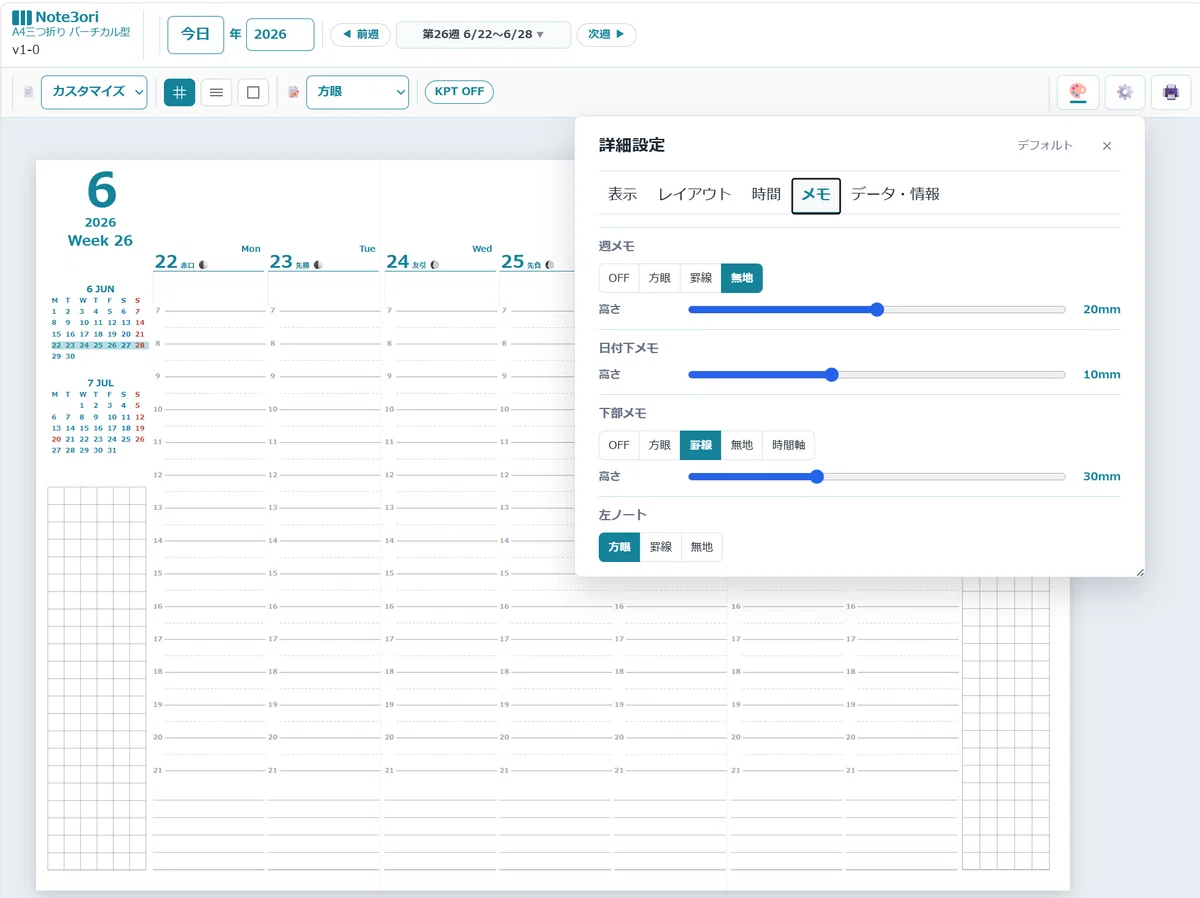Select the grid view icon in toolbar

179,92
